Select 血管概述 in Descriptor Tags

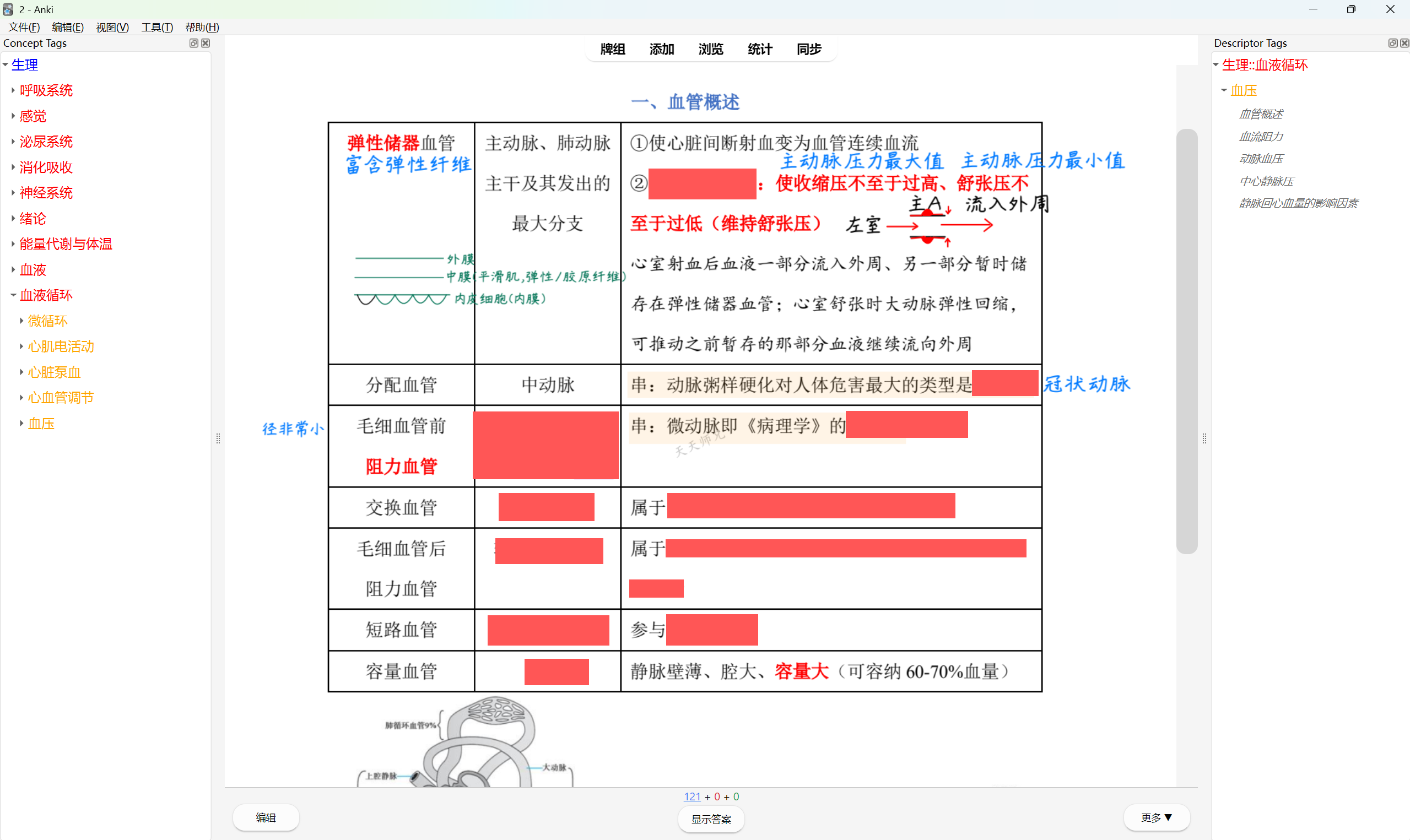(1261, 114)
